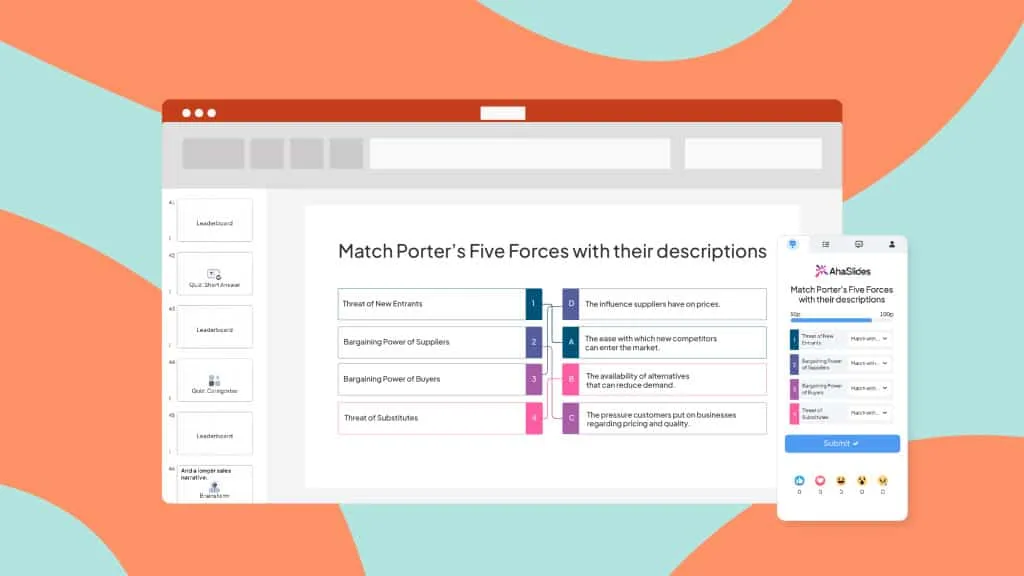
Task: Send the thumbs-up reaction emoji
Action: click(x=800, y=478)
